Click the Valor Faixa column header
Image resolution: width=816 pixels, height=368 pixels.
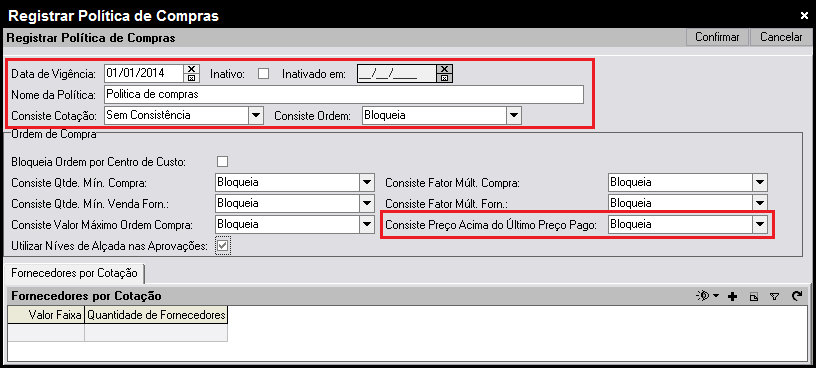tap(46, 315)
